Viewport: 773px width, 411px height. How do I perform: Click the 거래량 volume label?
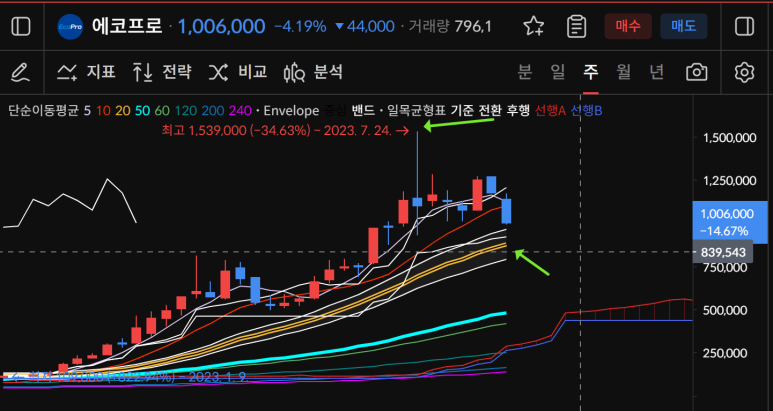click(x=428, y=26)
